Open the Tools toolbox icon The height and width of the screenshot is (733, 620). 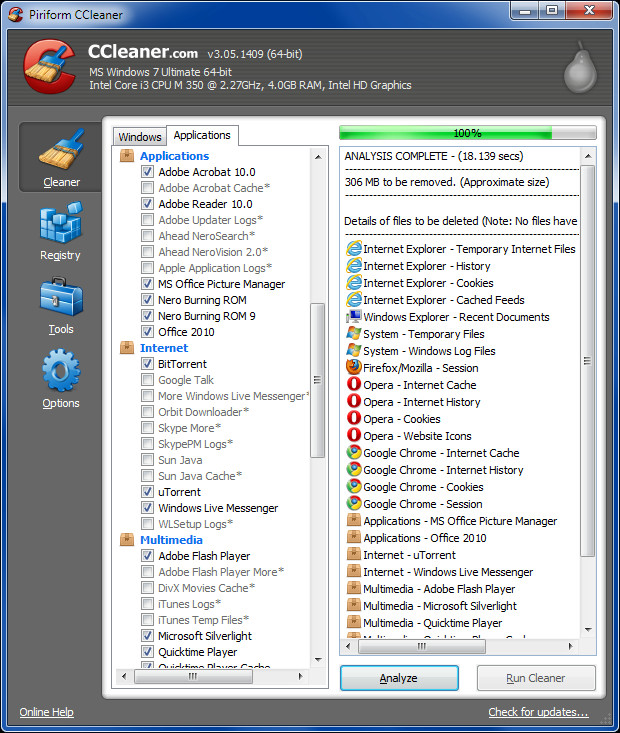[61, 296]
